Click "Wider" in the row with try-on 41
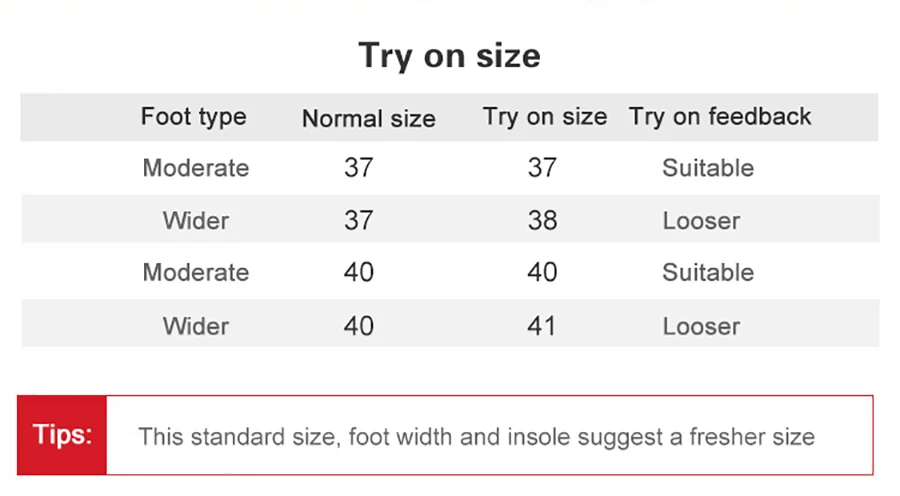900x496 pixels. pyautogui.click(x=195, y=326)
